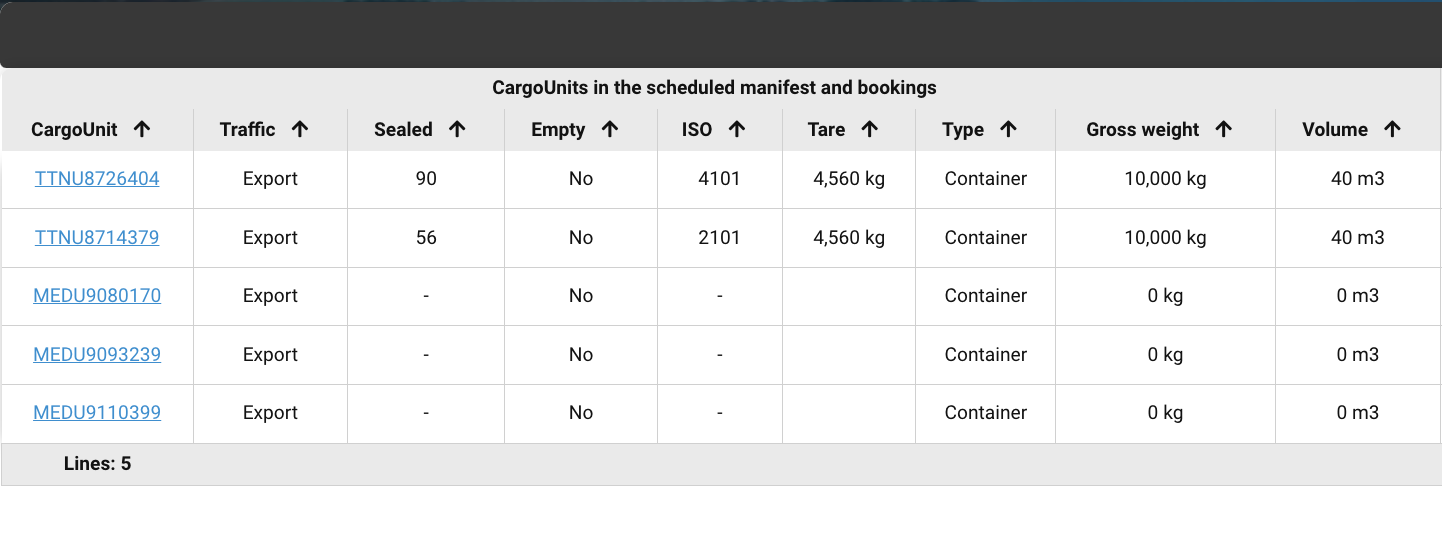Open cargo unit MEDU9093239 link

(x=97, y=355)
